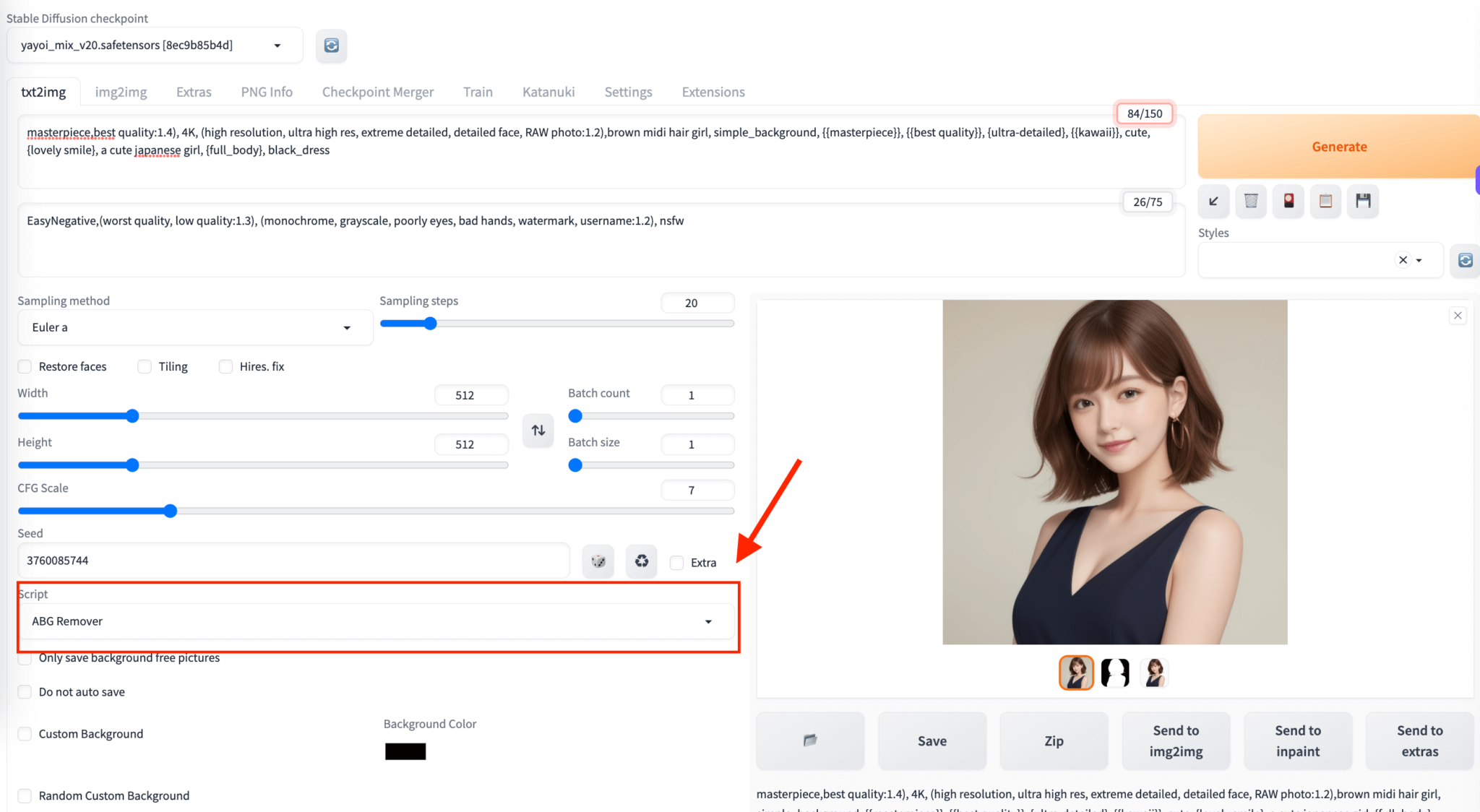The height and width of the screenshot is (812, 1480).
Task: Click the dice icon for random seed
Action: (598, 561)
